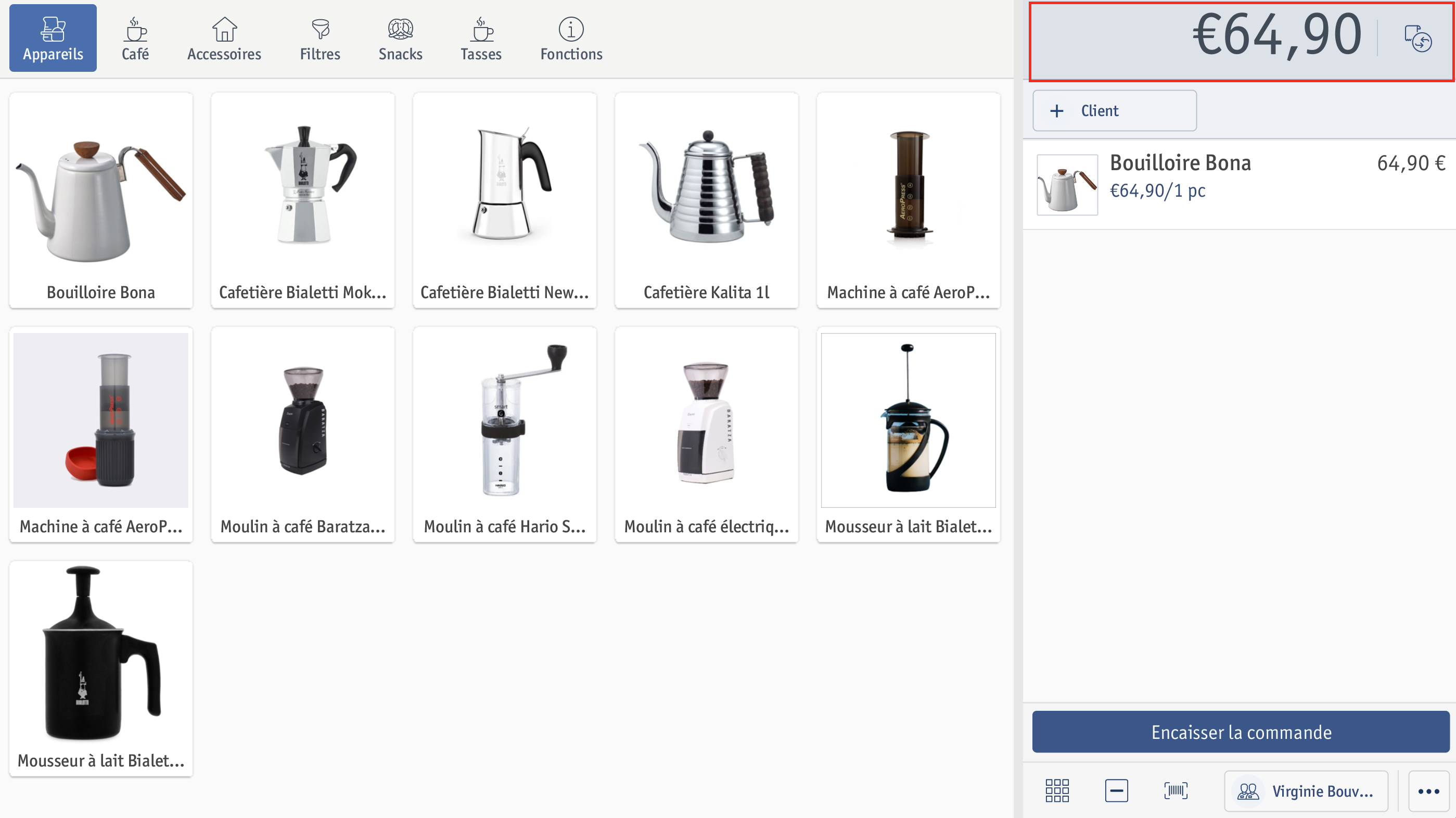Add Moulin à café électrique white grinder
1456x818 pixels.
[x=707, y=434]
